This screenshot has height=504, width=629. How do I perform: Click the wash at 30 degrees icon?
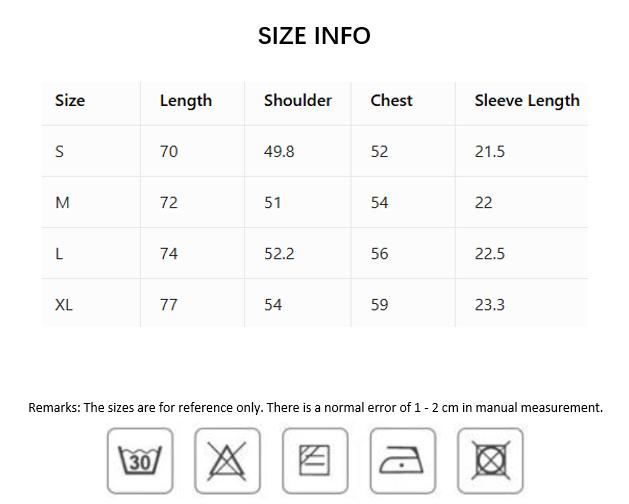click(x=140, y=460)
